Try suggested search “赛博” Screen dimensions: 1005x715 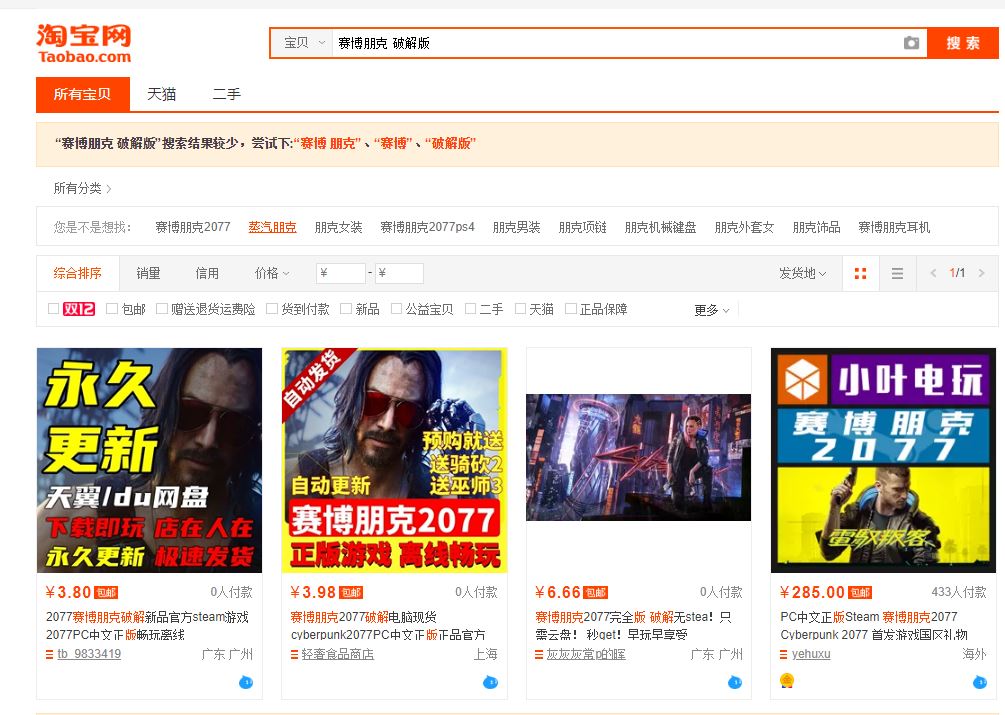tap(393, 143)
